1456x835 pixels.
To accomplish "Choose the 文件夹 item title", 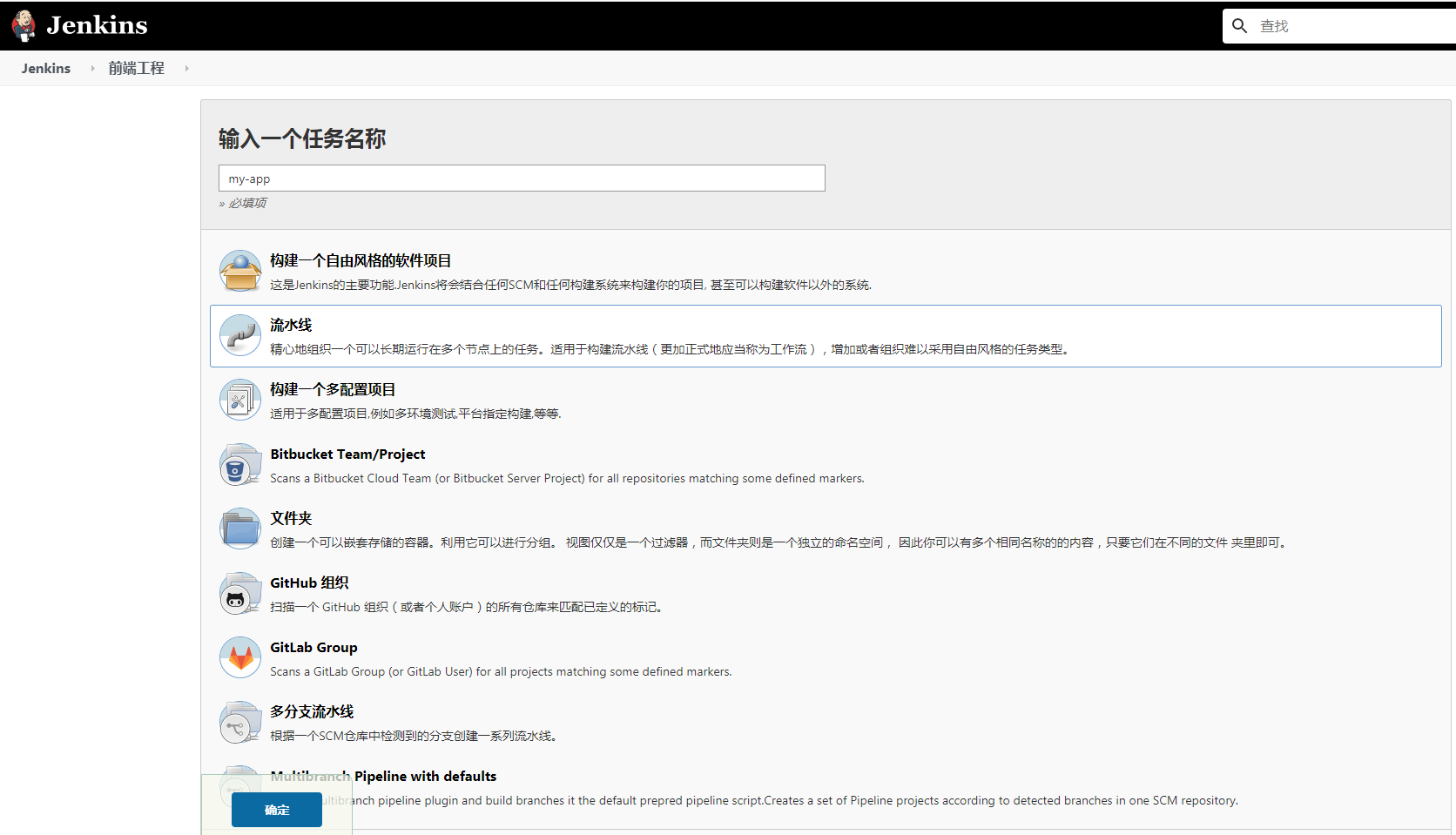I will (291, 518).
